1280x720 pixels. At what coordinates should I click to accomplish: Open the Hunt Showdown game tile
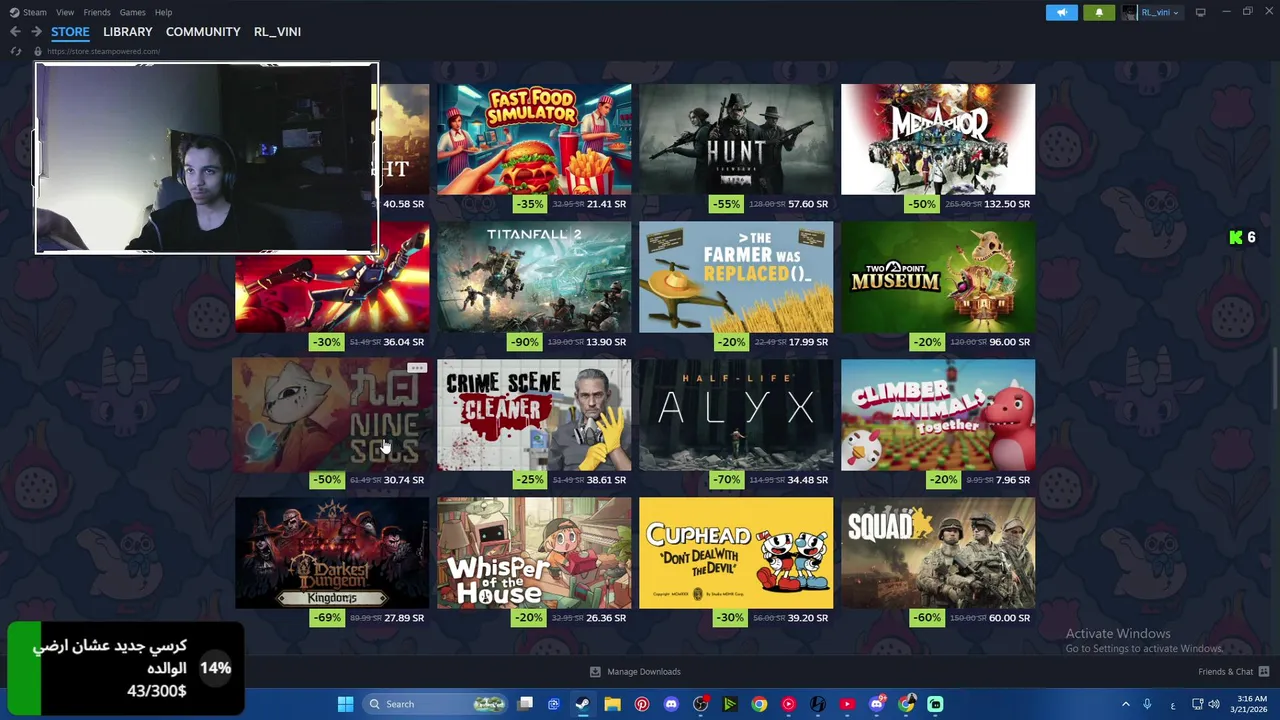[736, 139]
